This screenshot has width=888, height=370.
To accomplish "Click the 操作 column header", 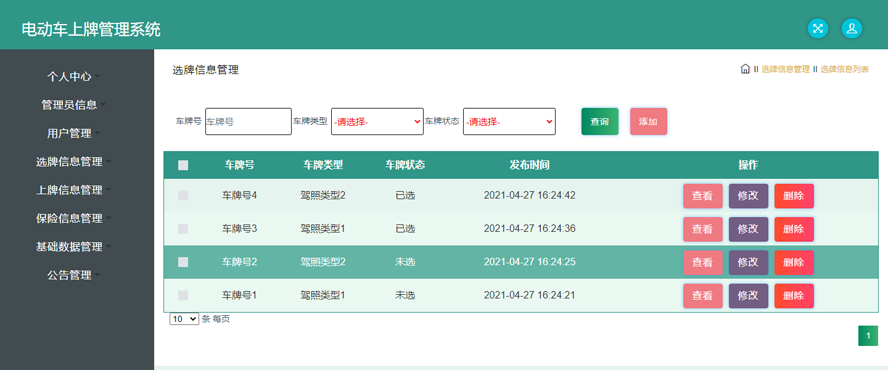I will coord(748,165).
